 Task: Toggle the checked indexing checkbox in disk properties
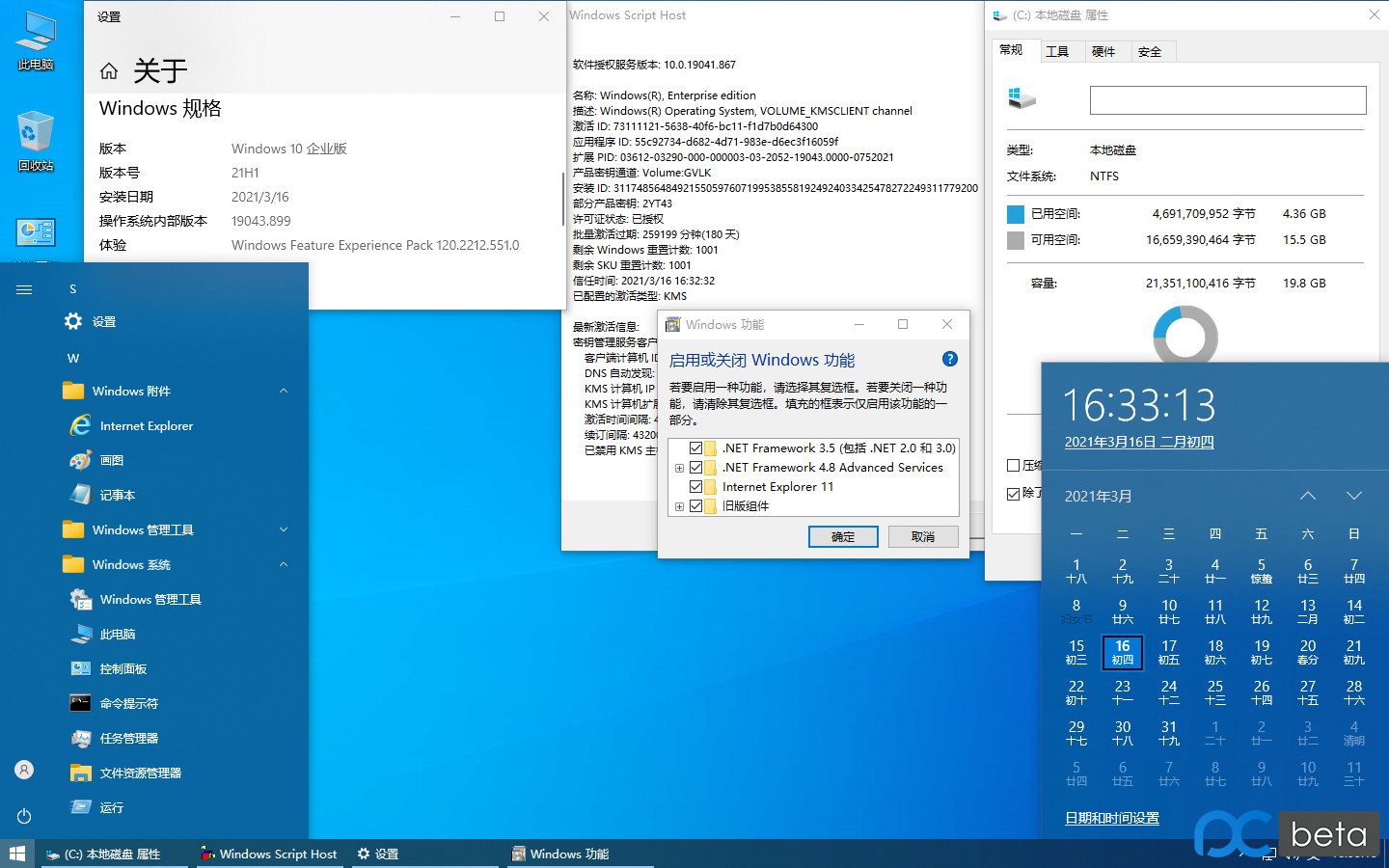tap(1013, 493)
